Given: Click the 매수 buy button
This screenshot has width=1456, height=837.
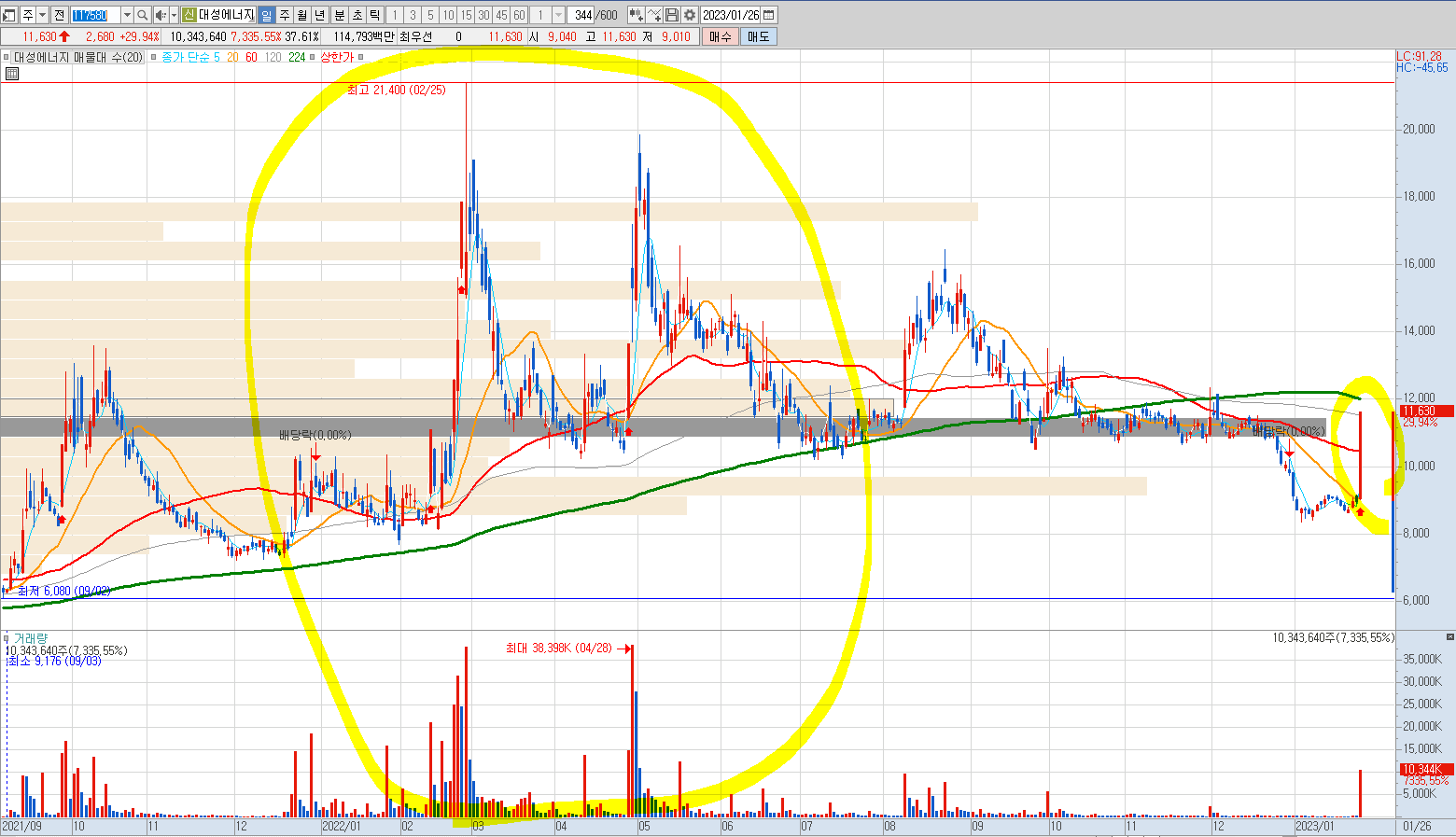Looking at the screenshot, I should (721, 36).
